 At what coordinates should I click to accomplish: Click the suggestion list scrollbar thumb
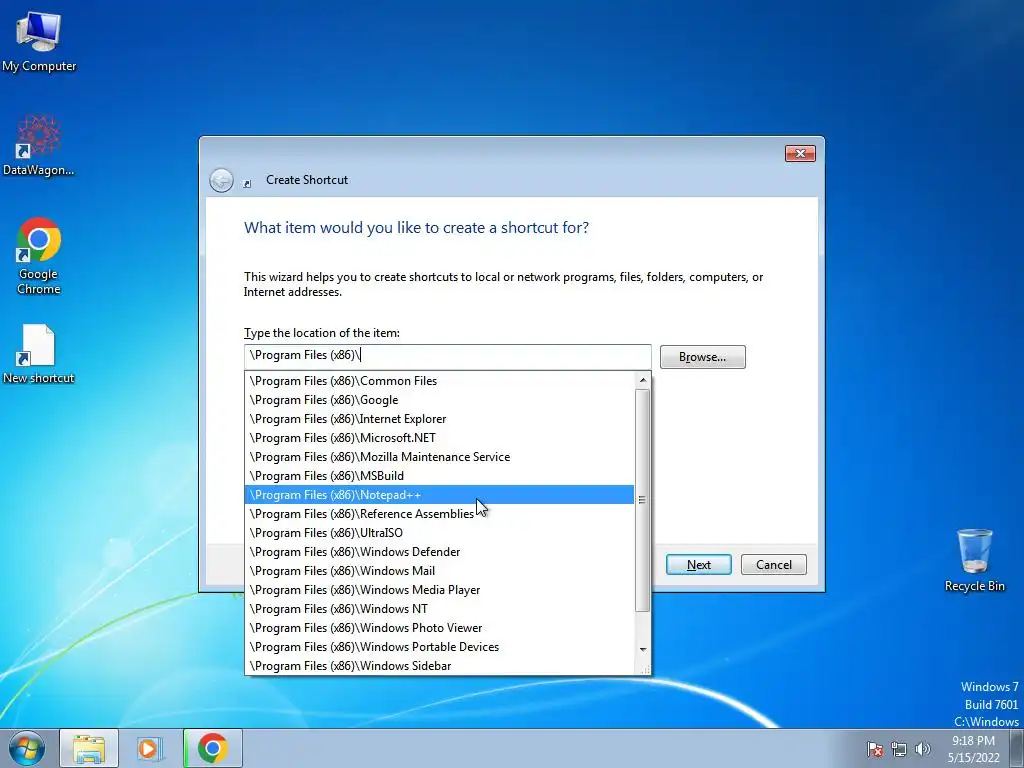643,500
